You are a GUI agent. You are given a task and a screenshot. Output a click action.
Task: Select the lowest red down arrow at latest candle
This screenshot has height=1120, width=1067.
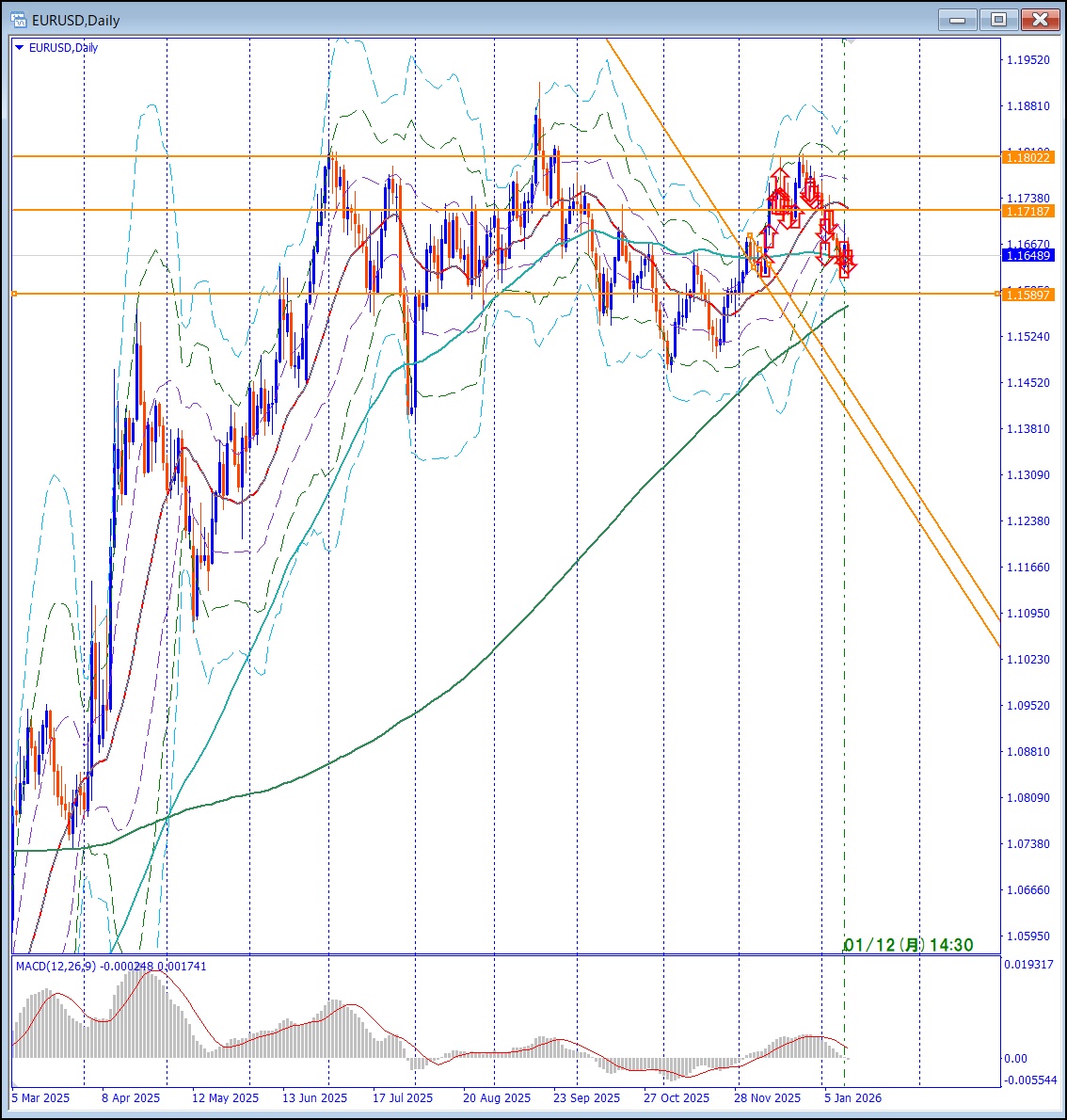[x=847, y=269]
